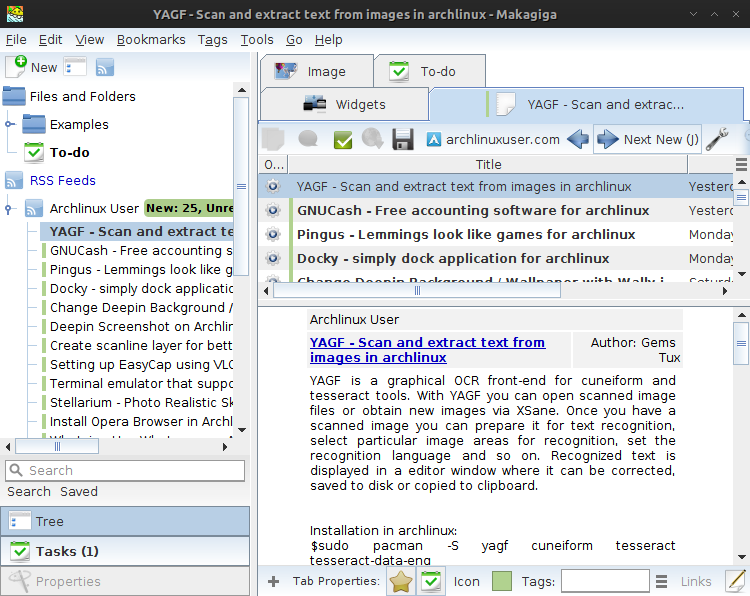Switch to the Widgets tab
This screenshot has width=750, height=596.
pyautogui.click(x=344, y=104)
